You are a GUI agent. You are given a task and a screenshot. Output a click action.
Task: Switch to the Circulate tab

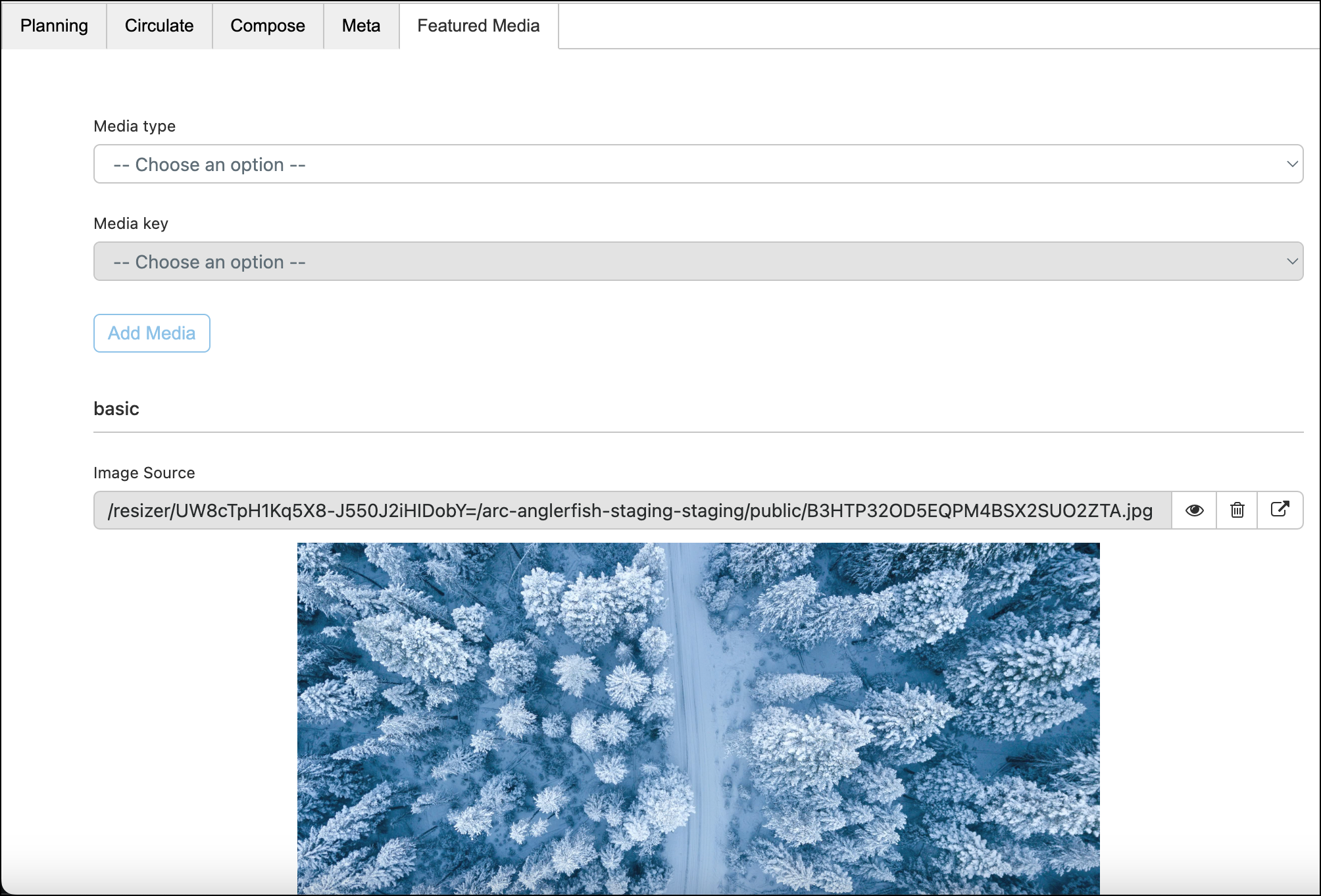click(x=159, y=26)
